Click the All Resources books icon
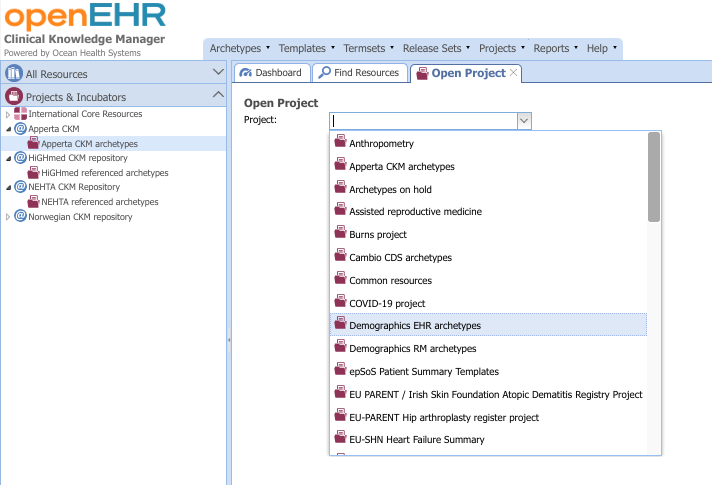Viewport: 712px width, 485px height. point(14,73)
